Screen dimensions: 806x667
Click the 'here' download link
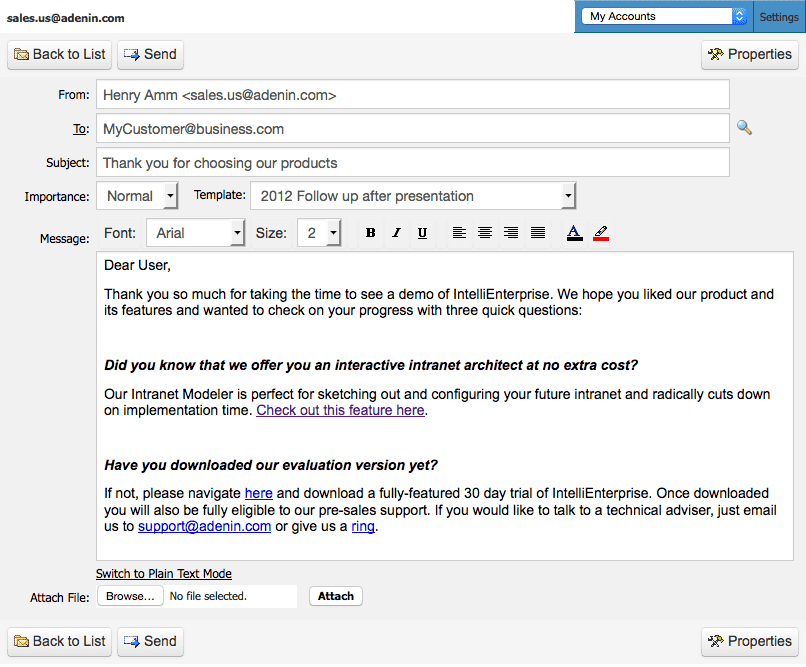pyautogui.click(x=259, y=493)
